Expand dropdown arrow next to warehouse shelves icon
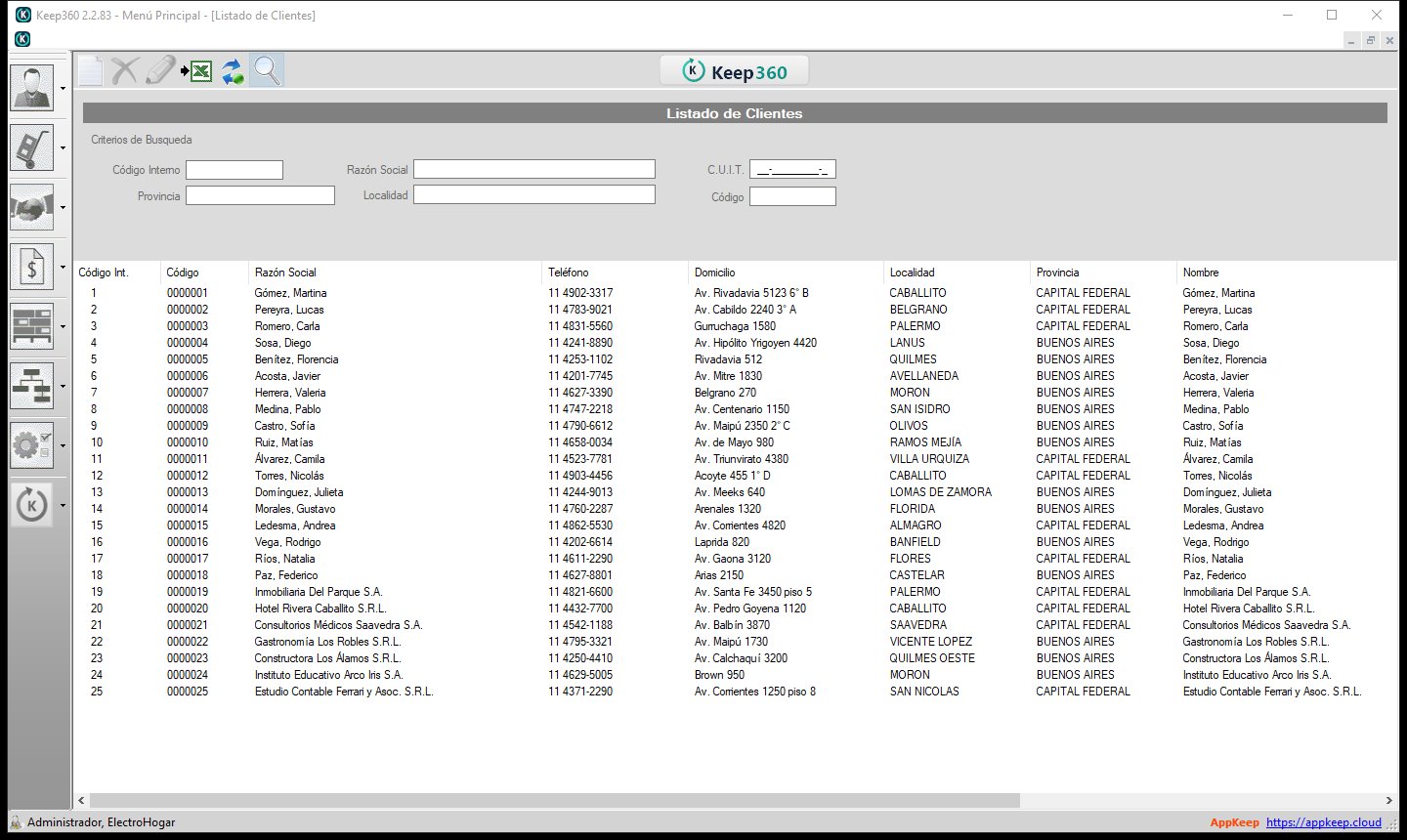Viewport: 1407px width, 840px height. (64, 327)
